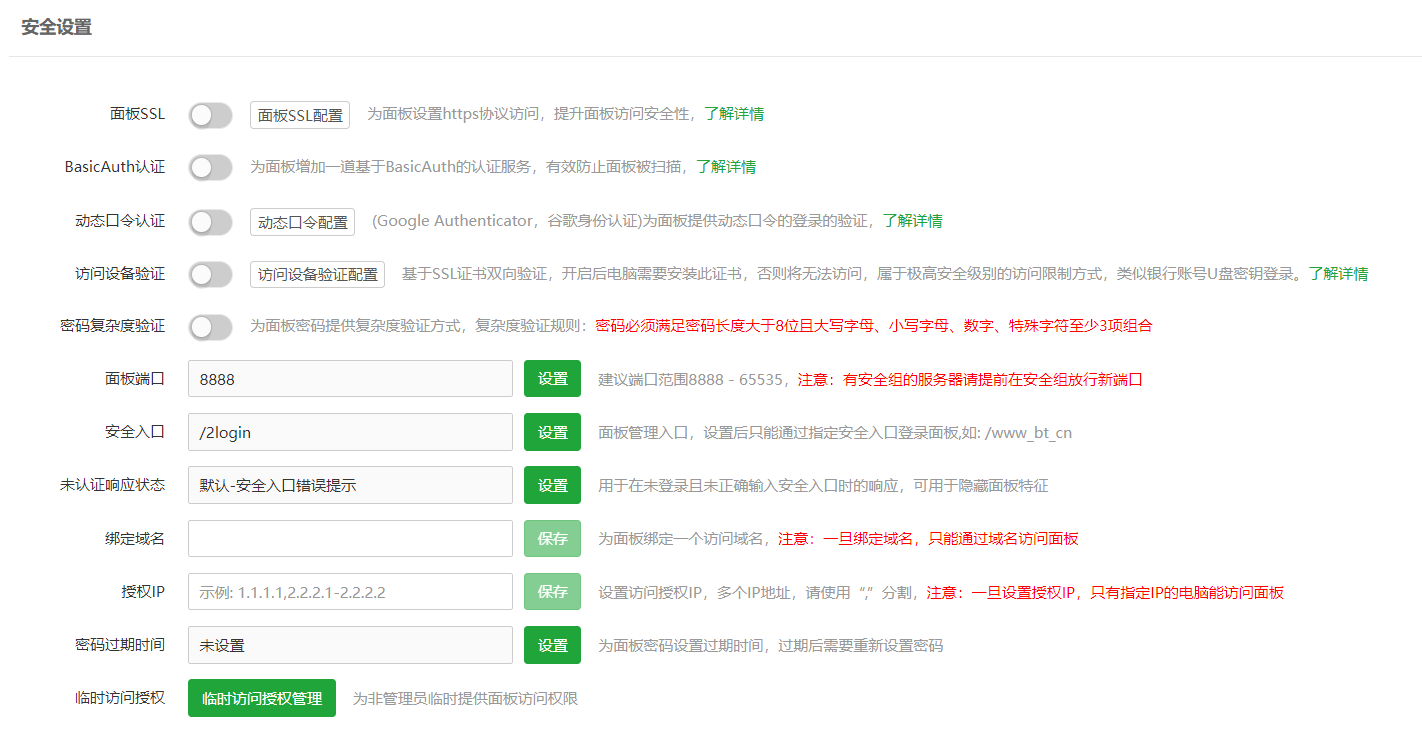Click 设置 beside 未认证响应状态
The image size is (1422, 737).
click(552, 485)
